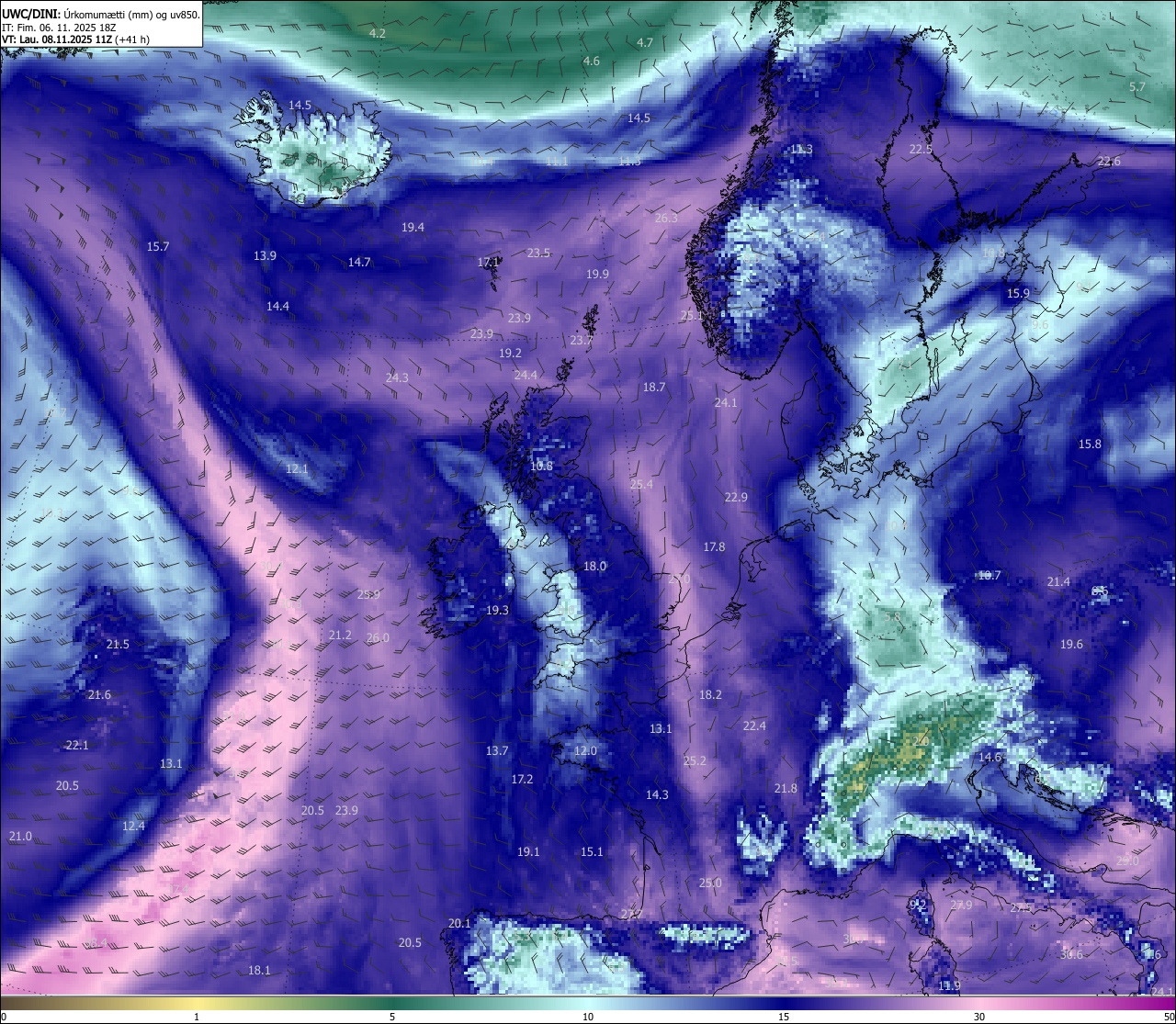Click the value 21.8 on the map

pos(786,789)
